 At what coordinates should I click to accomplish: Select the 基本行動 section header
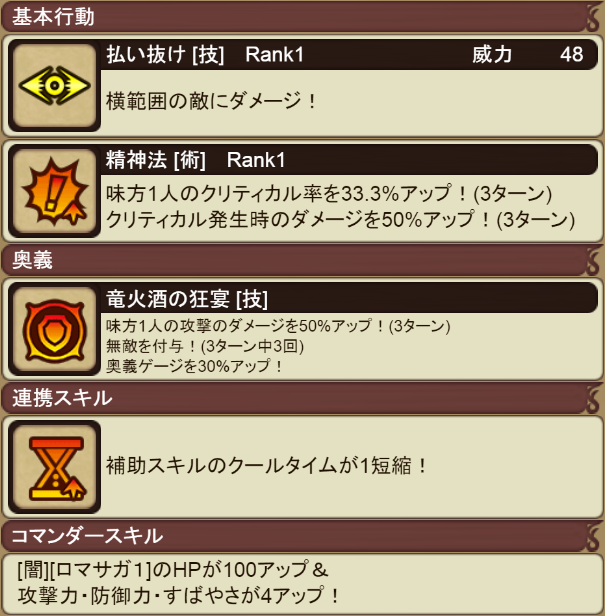[302, 17]
